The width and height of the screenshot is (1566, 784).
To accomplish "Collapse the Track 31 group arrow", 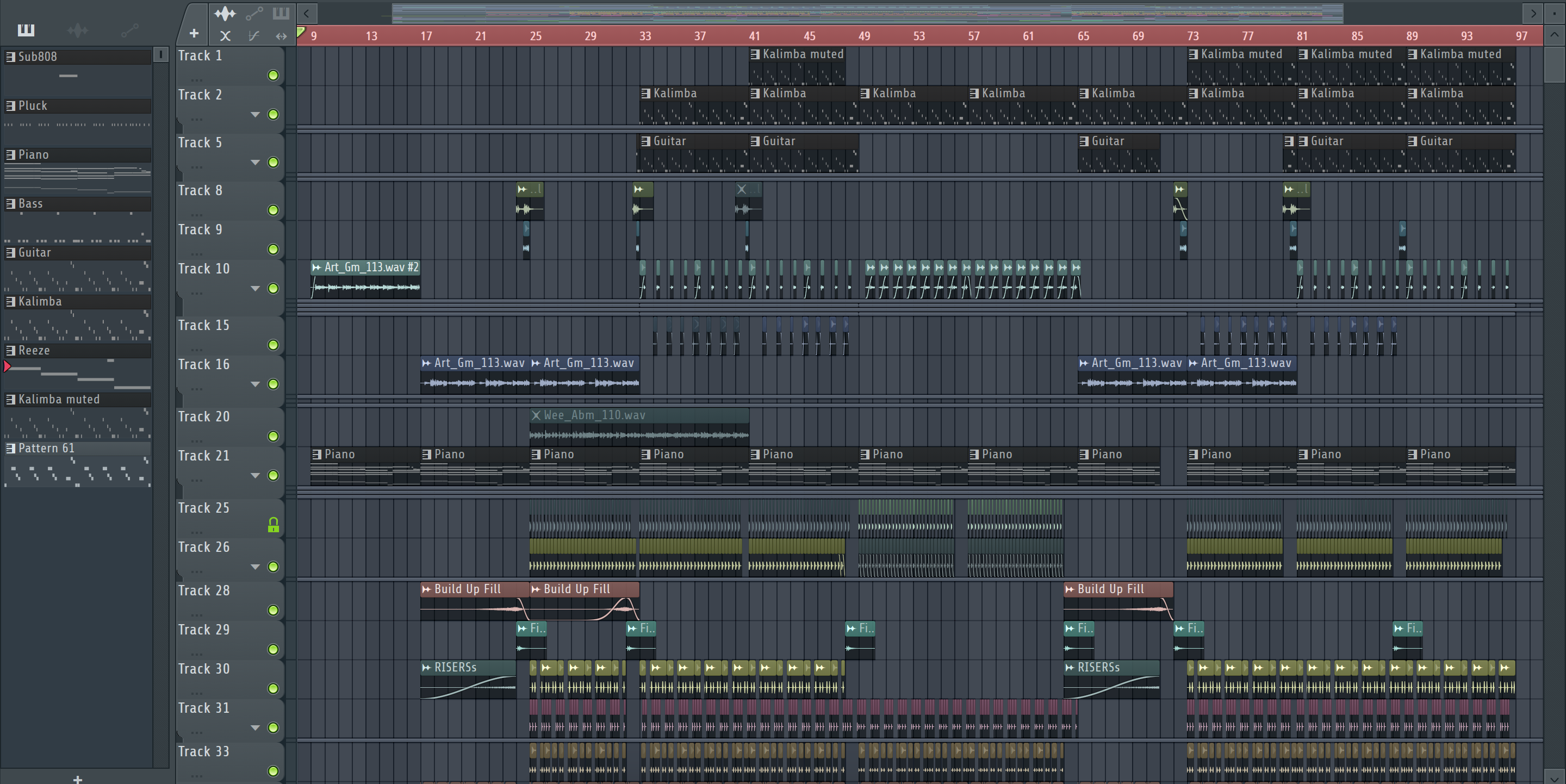I will 256,727.
